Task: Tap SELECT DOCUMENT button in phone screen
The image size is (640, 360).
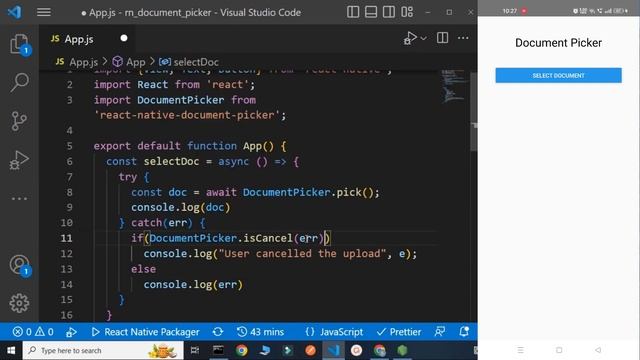Action: pyautogui.click(x=558, y=76)
